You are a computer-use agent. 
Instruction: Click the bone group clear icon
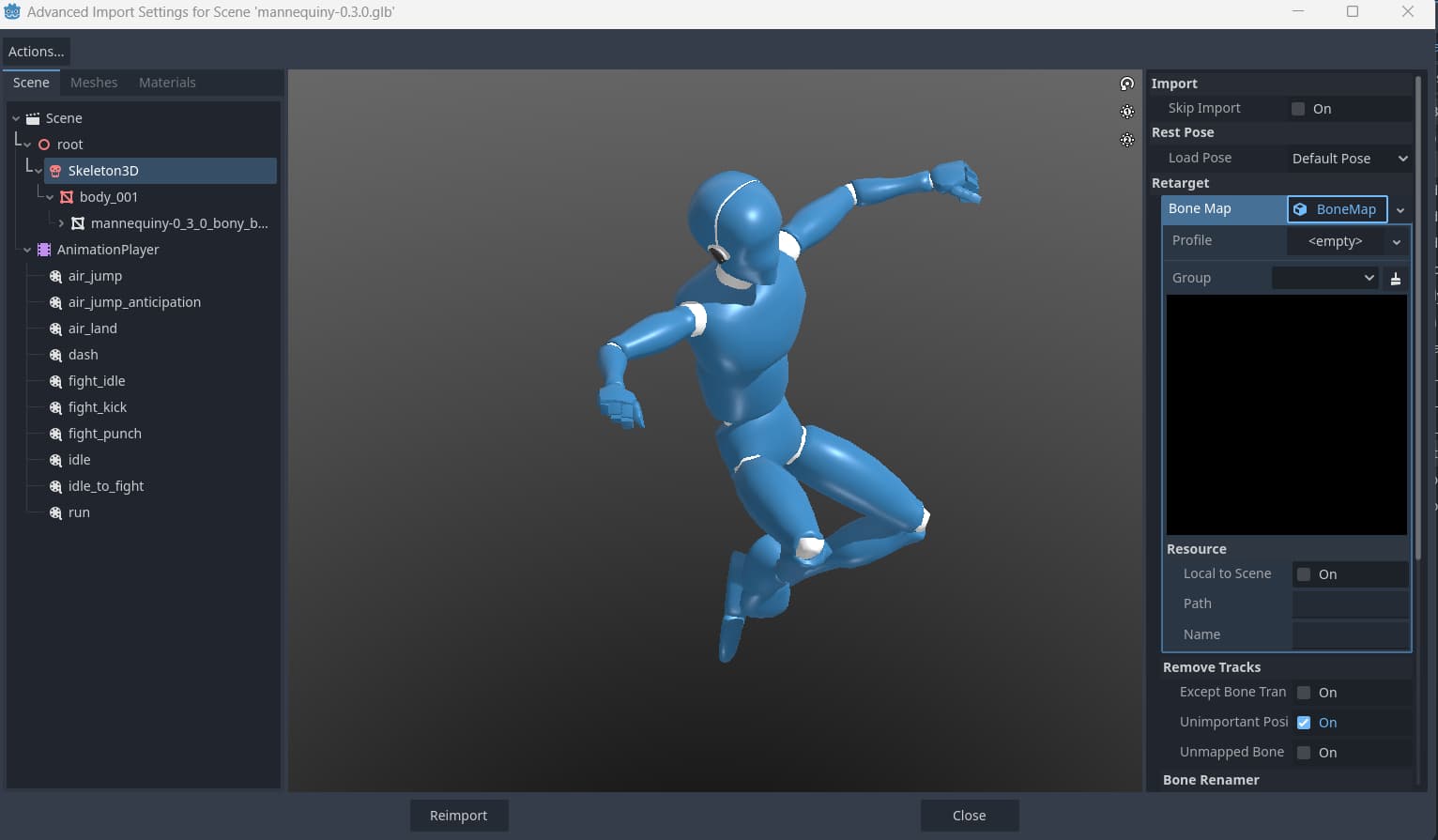tap(1396, 279)
